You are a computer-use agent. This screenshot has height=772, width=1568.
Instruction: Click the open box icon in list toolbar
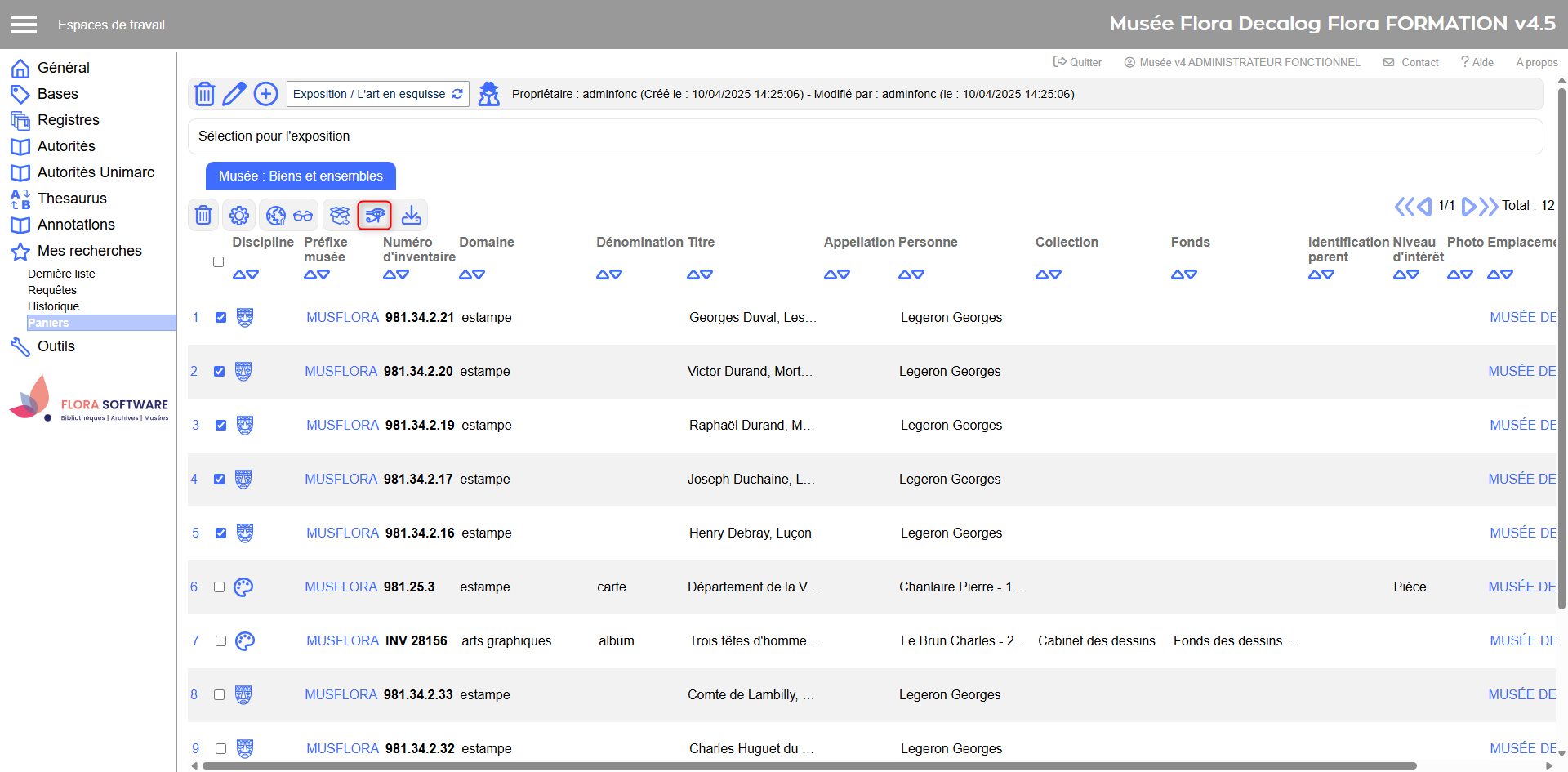click(340, 215)
